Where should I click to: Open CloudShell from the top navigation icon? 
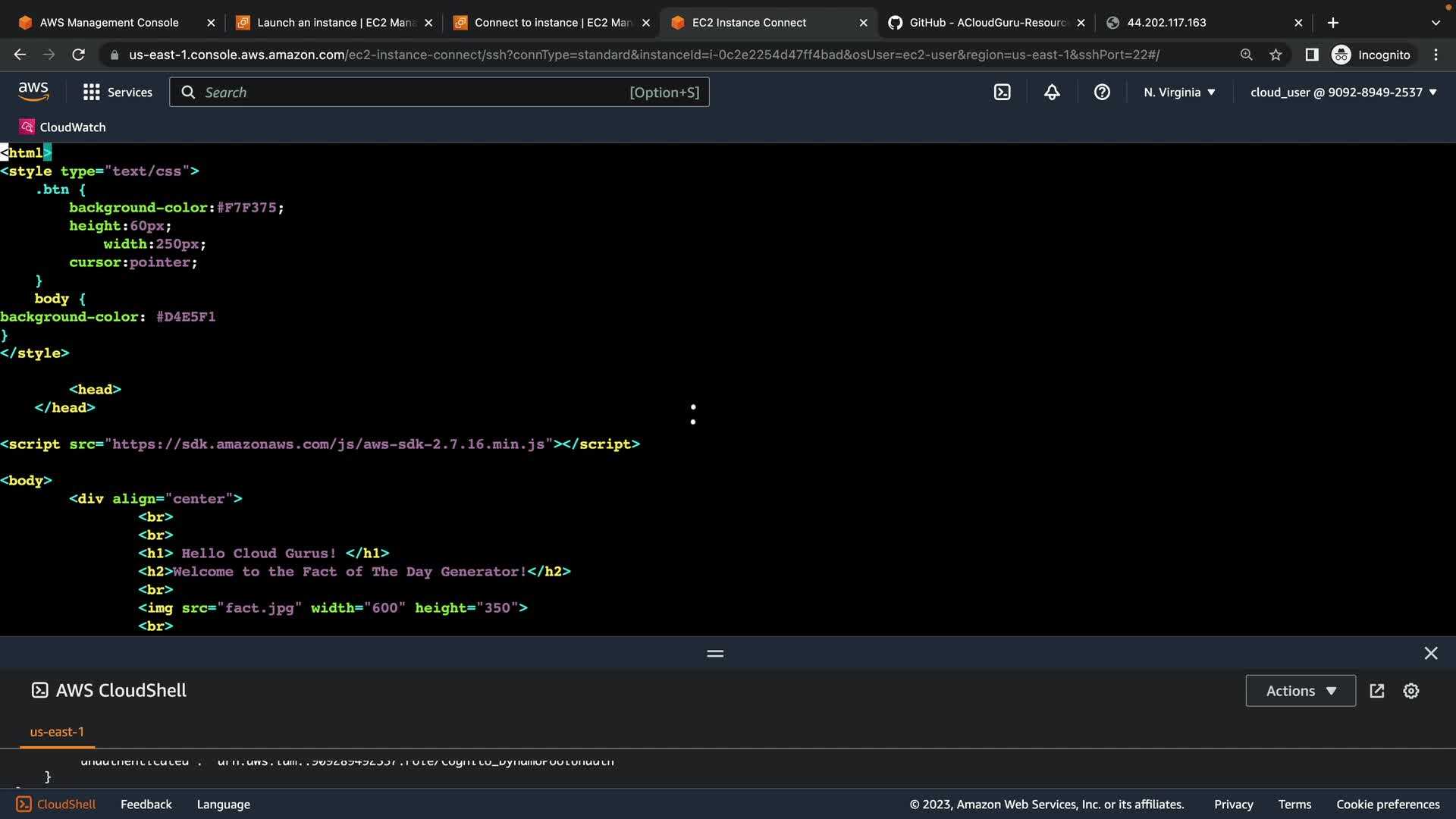[1002, 93]
